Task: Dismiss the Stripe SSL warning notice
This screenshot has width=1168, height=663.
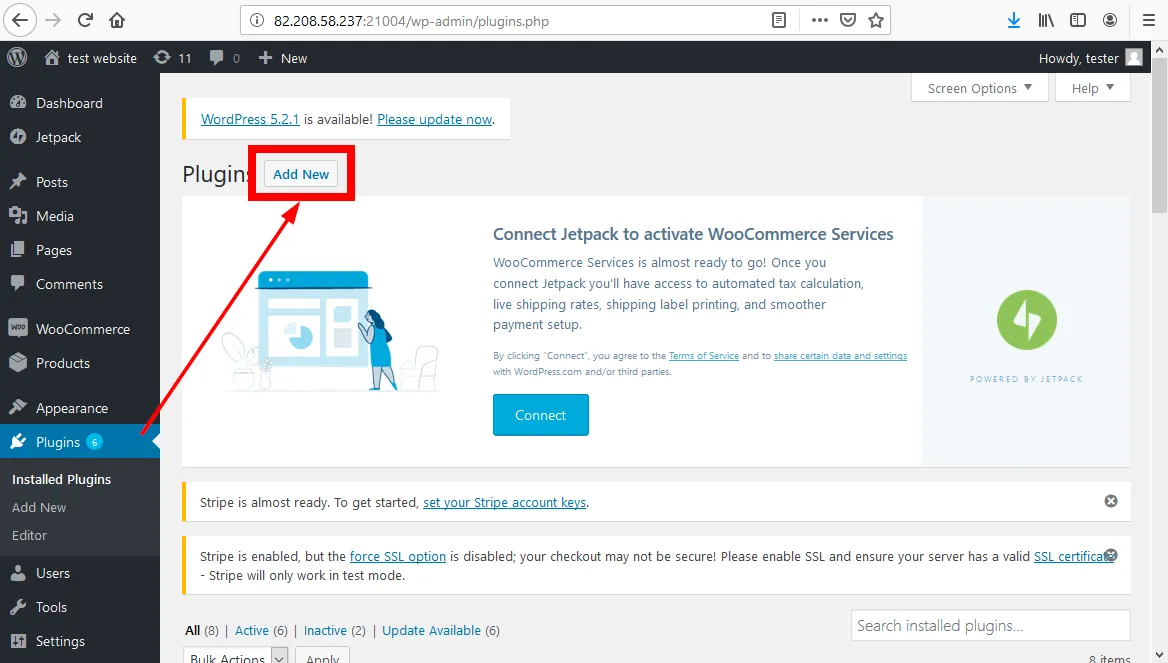Action: pos(1111,555)
